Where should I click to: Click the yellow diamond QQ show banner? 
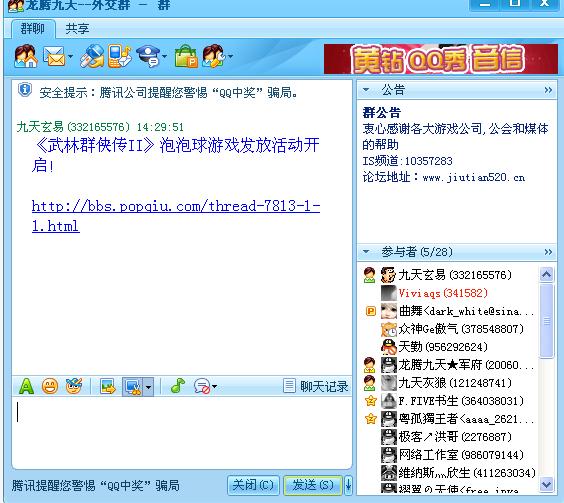(x=441, y=59)
